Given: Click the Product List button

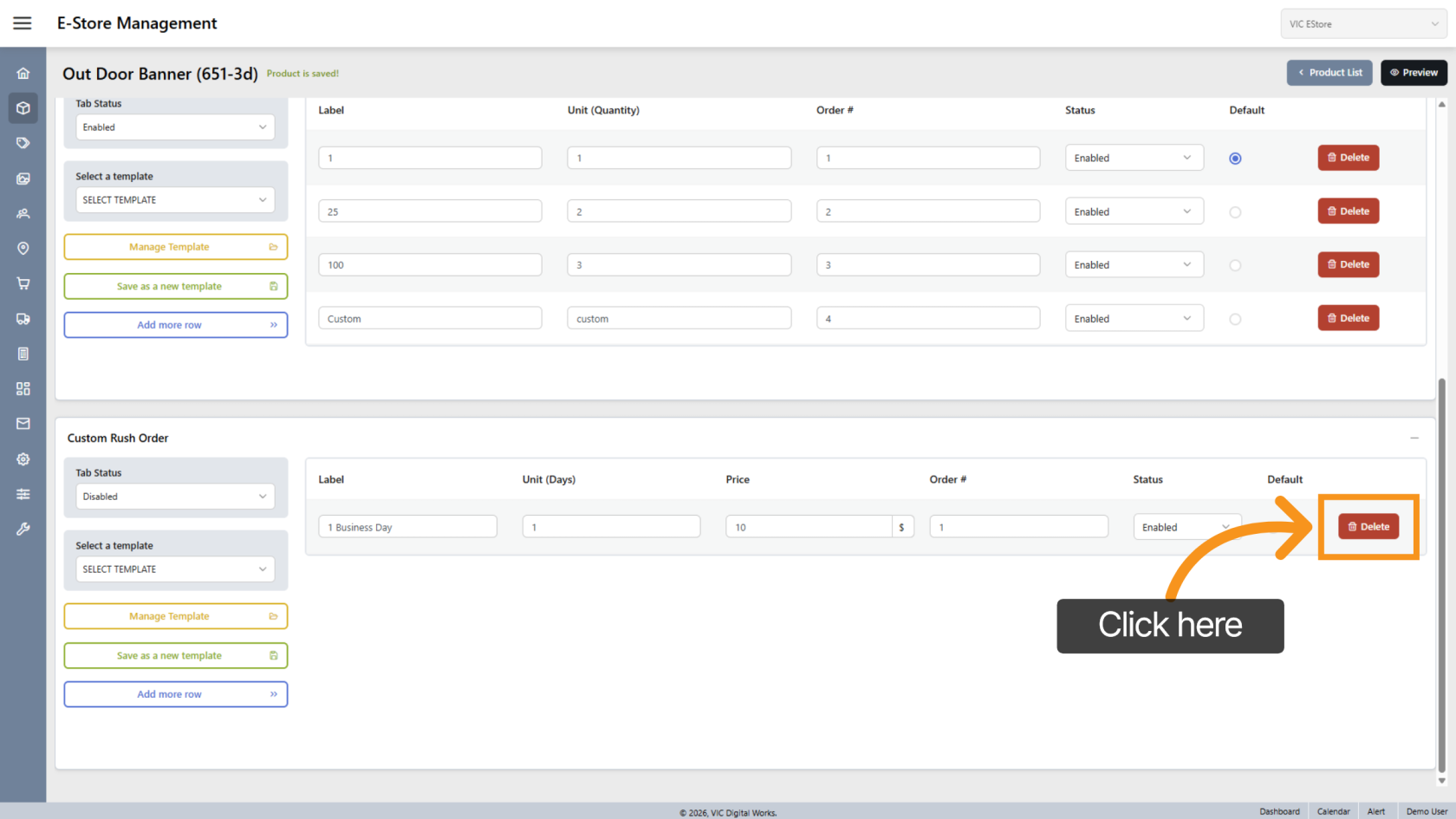Looking at the screenshot, I should (x=1329, y=73).
